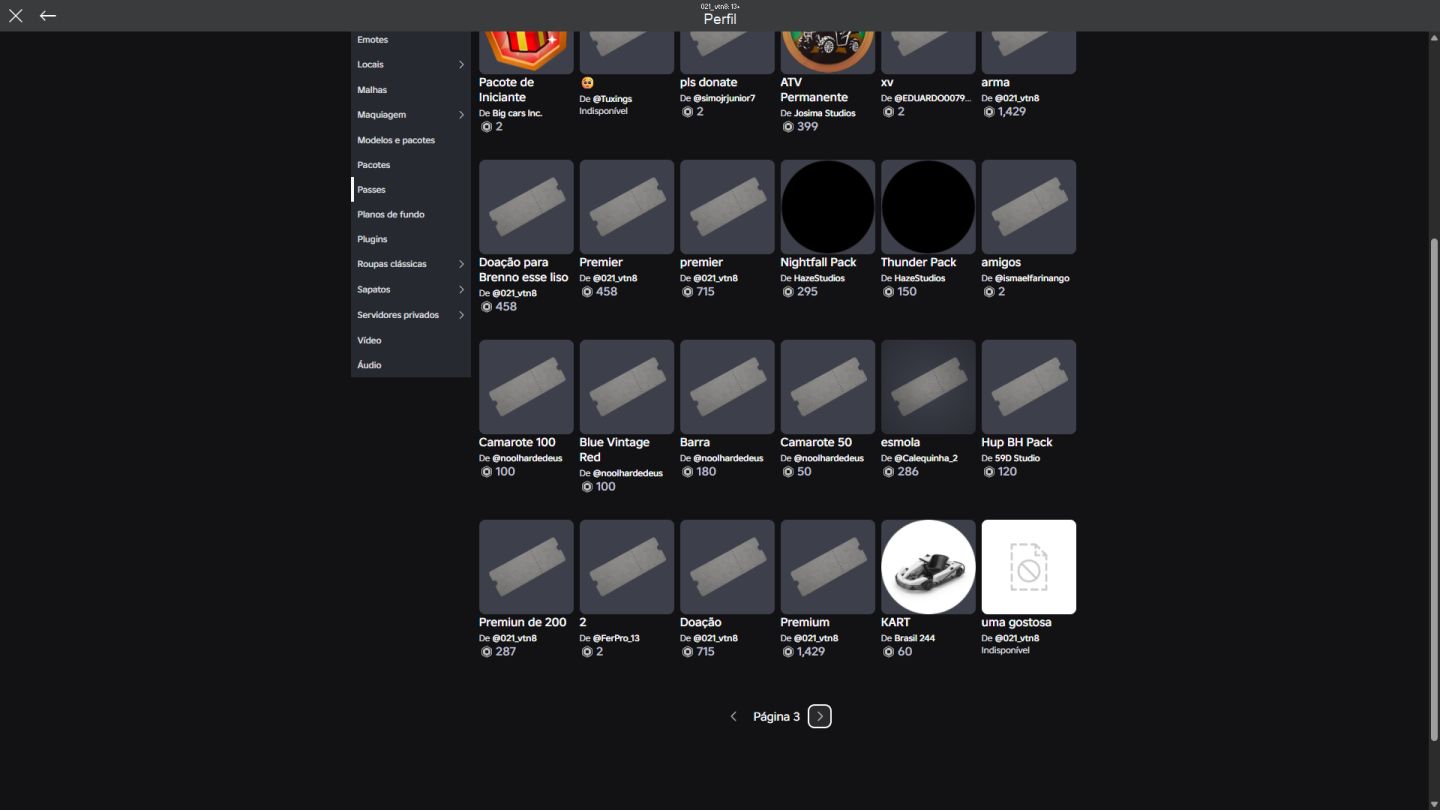This screenshot has height=810, width=1440.
Task: Go to the next page arrow
Action: click(x=820, y=717)
